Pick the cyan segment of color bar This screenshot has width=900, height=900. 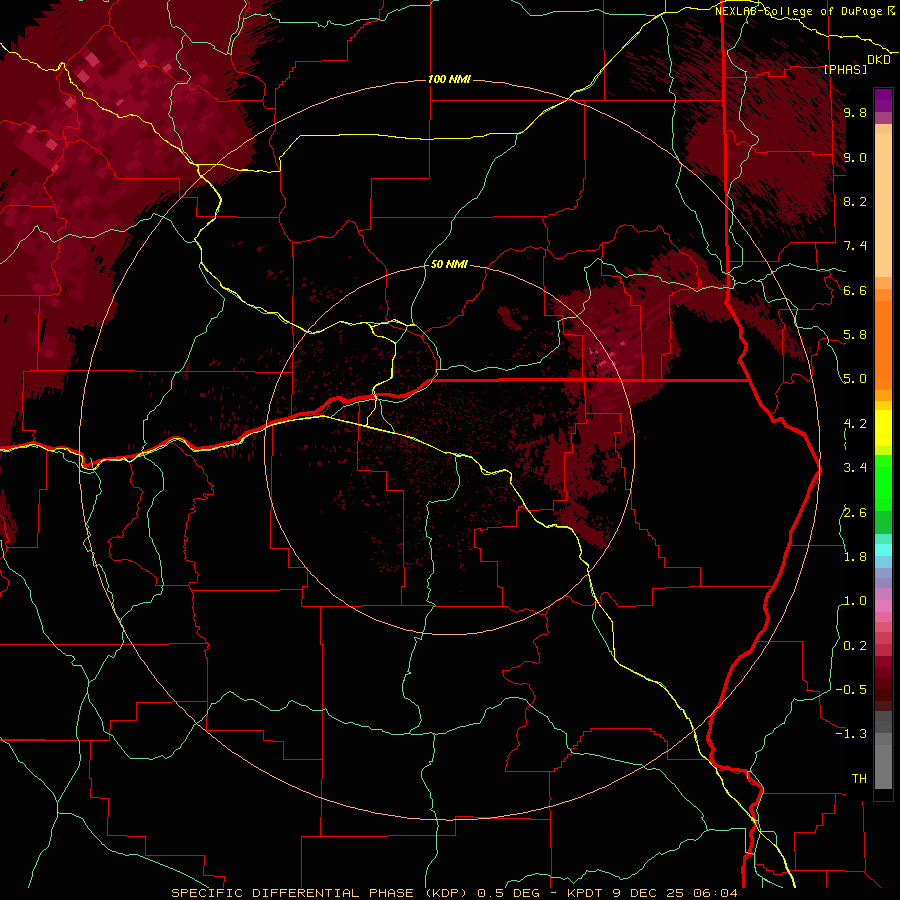click(x=883, y=549)
